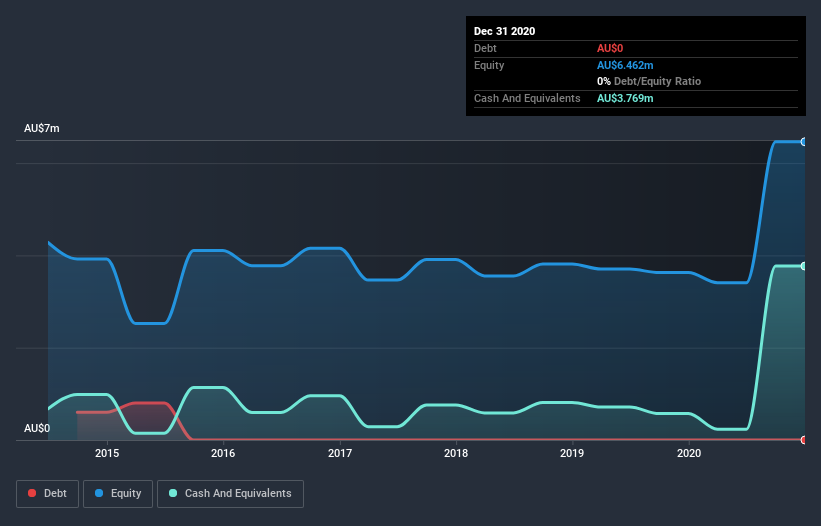Screen dimensions: 821x526
Task: Click the Dec 31 2020 tooltip date
Action: tap(504, 31)
